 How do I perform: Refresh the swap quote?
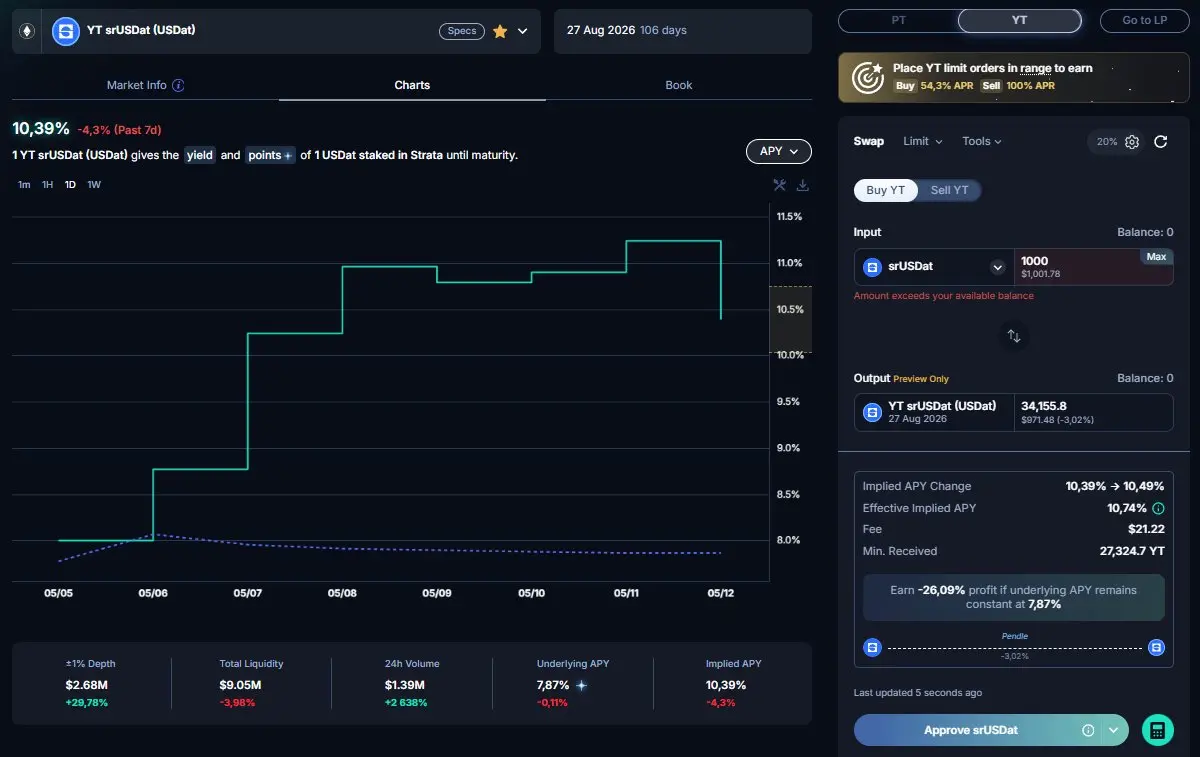(x=1161, y=142)
